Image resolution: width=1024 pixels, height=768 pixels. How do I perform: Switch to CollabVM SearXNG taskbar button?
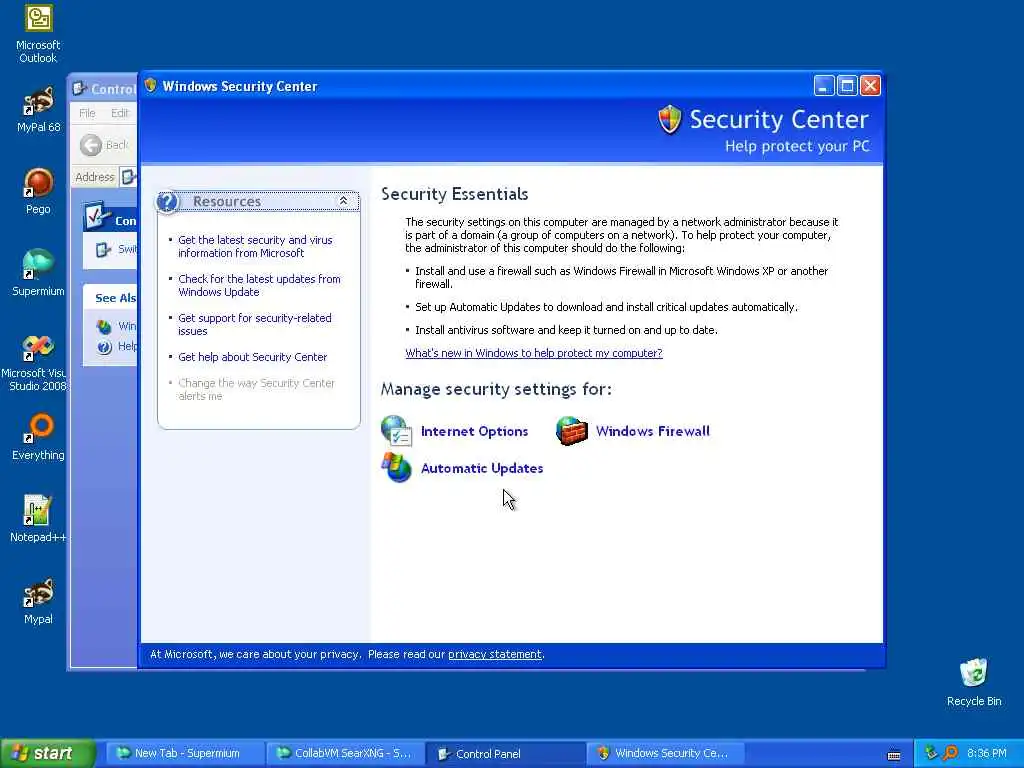(x=345, y=753)
